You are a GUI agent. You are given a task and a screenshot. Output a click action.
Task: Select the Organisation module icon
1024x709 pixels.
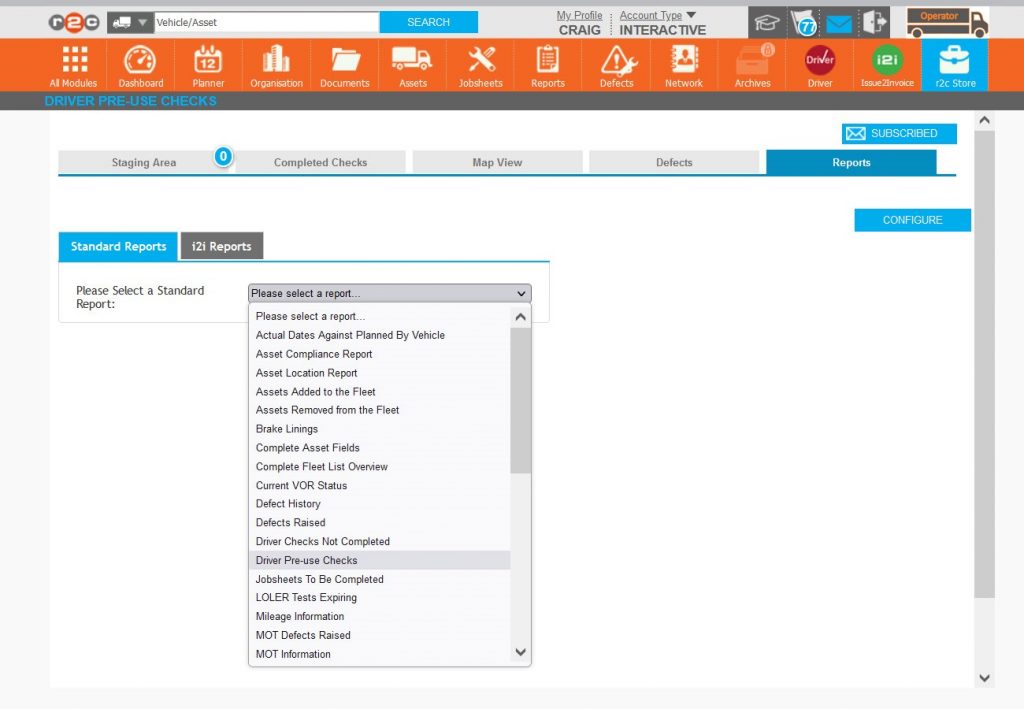(276, 63)
